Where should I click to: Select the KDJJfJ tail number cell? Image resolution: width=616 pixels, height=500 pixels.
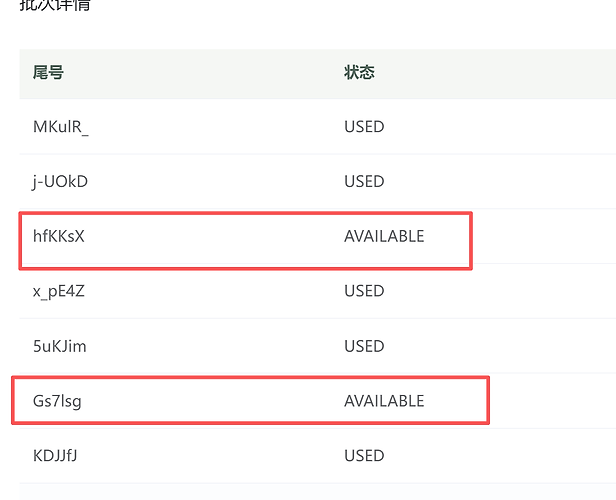(55, 456)
